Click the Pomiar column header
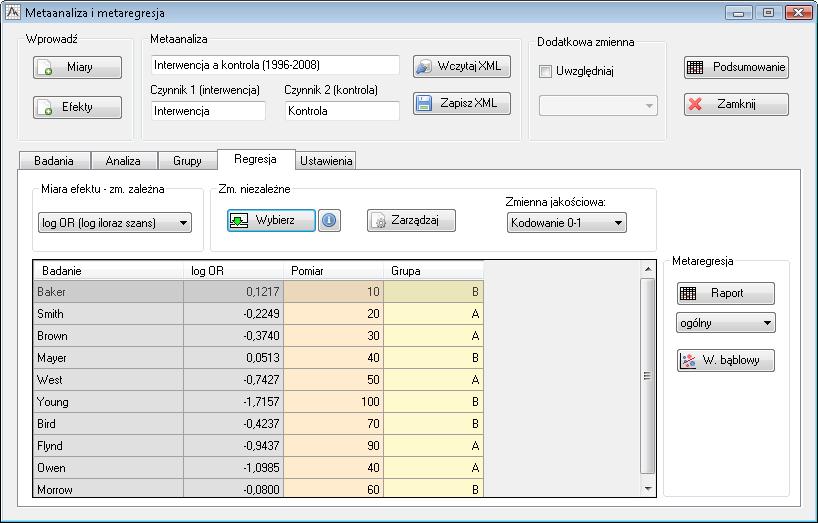Image resolution: width=818 pixels, height=523 pixels. (334, 271)
